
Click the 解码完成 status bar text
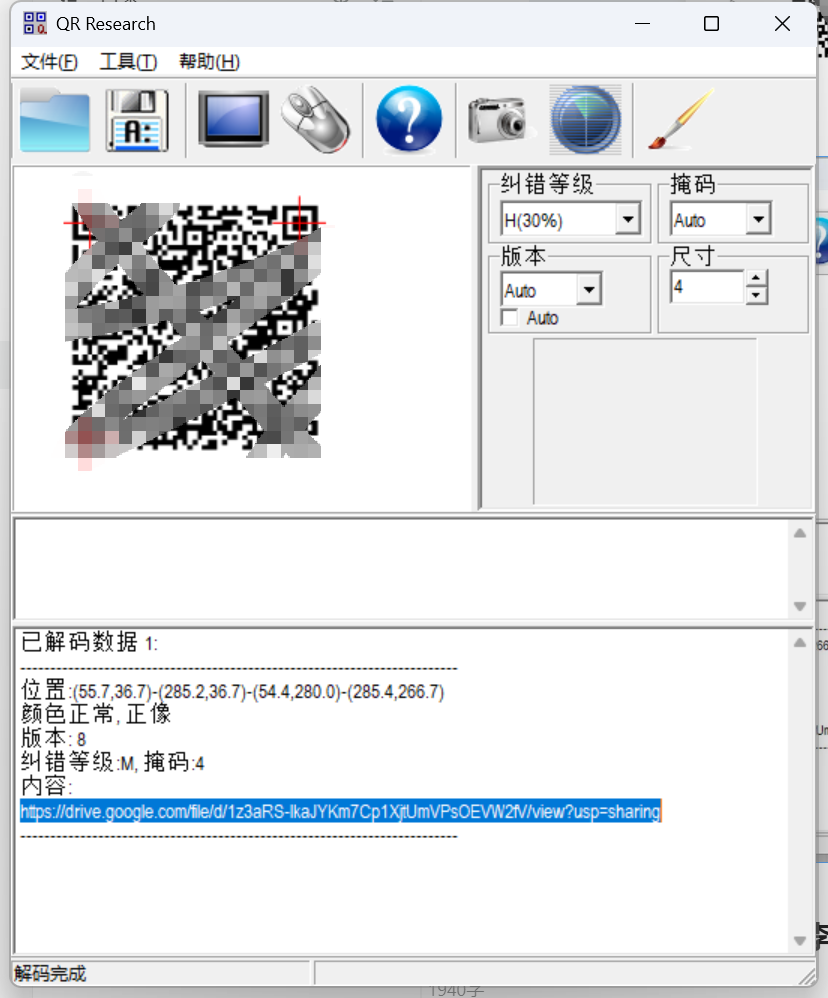50,973
